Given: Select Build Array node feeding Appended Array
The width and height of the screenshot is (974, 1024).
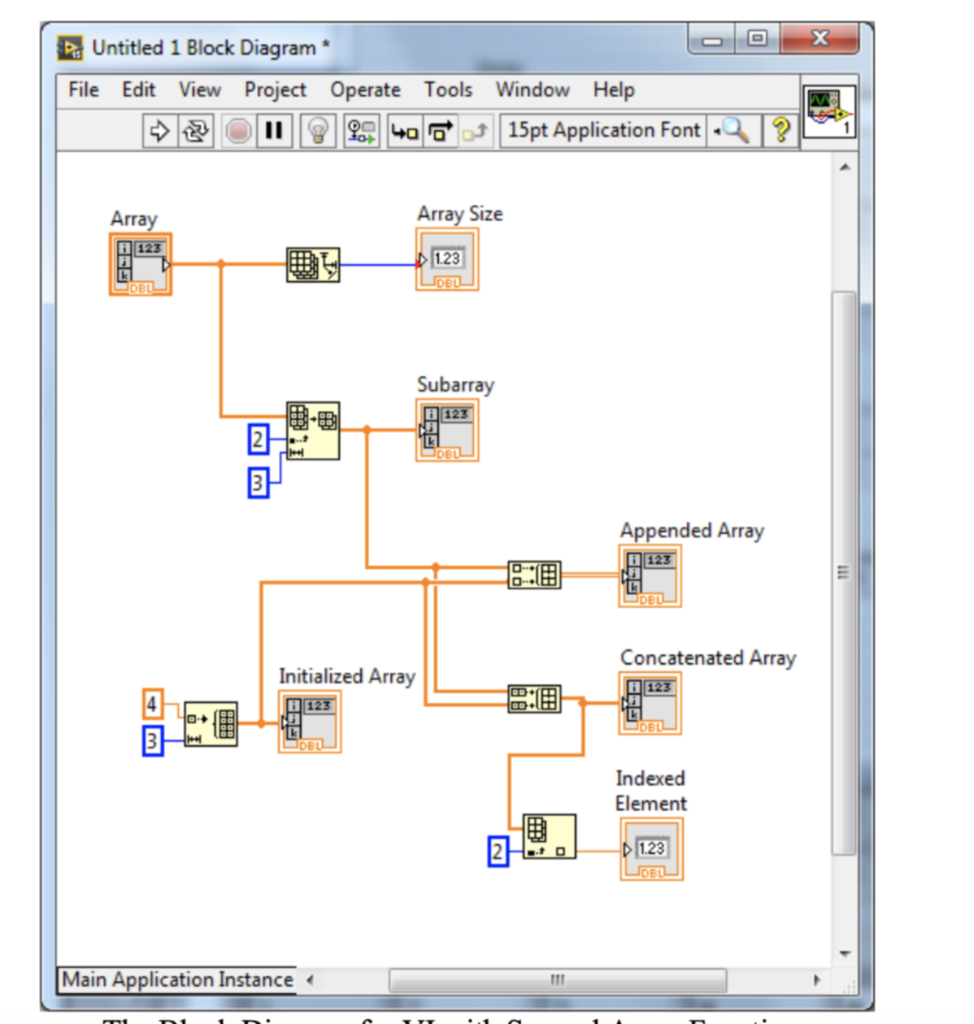Looking at the screenshot, I should 534,575.
